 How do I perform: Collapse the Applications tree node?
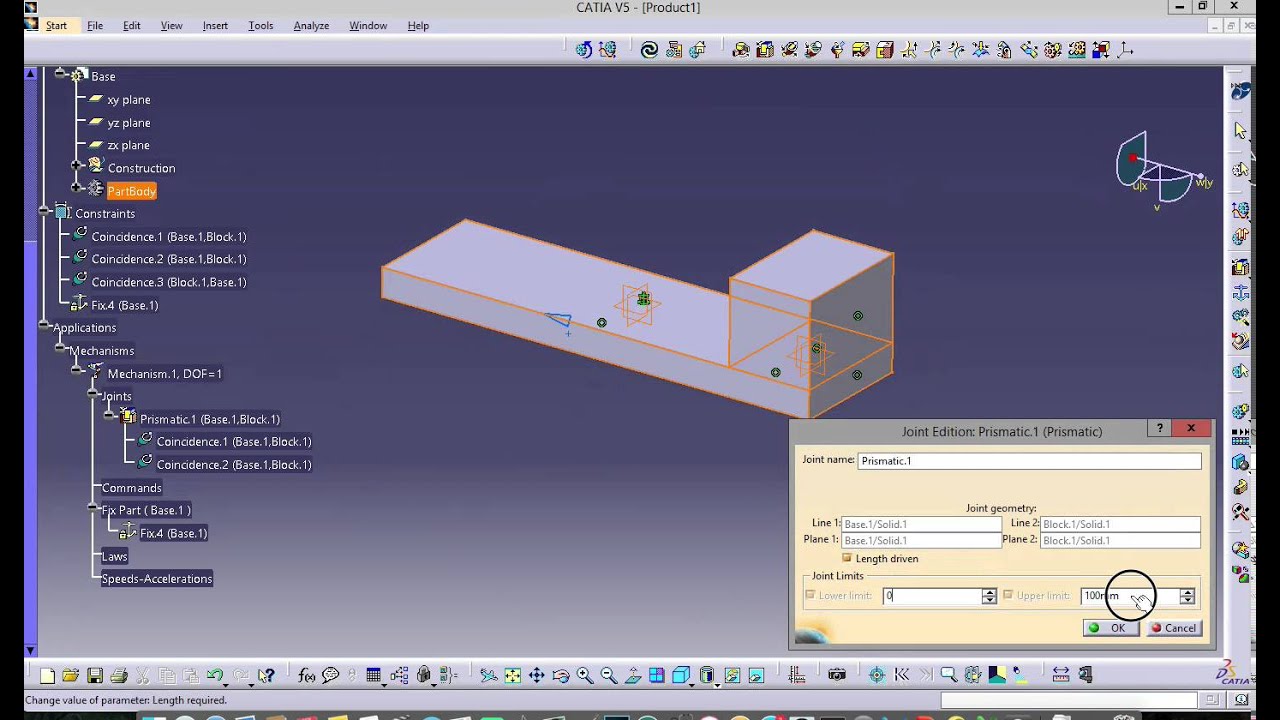45,325
